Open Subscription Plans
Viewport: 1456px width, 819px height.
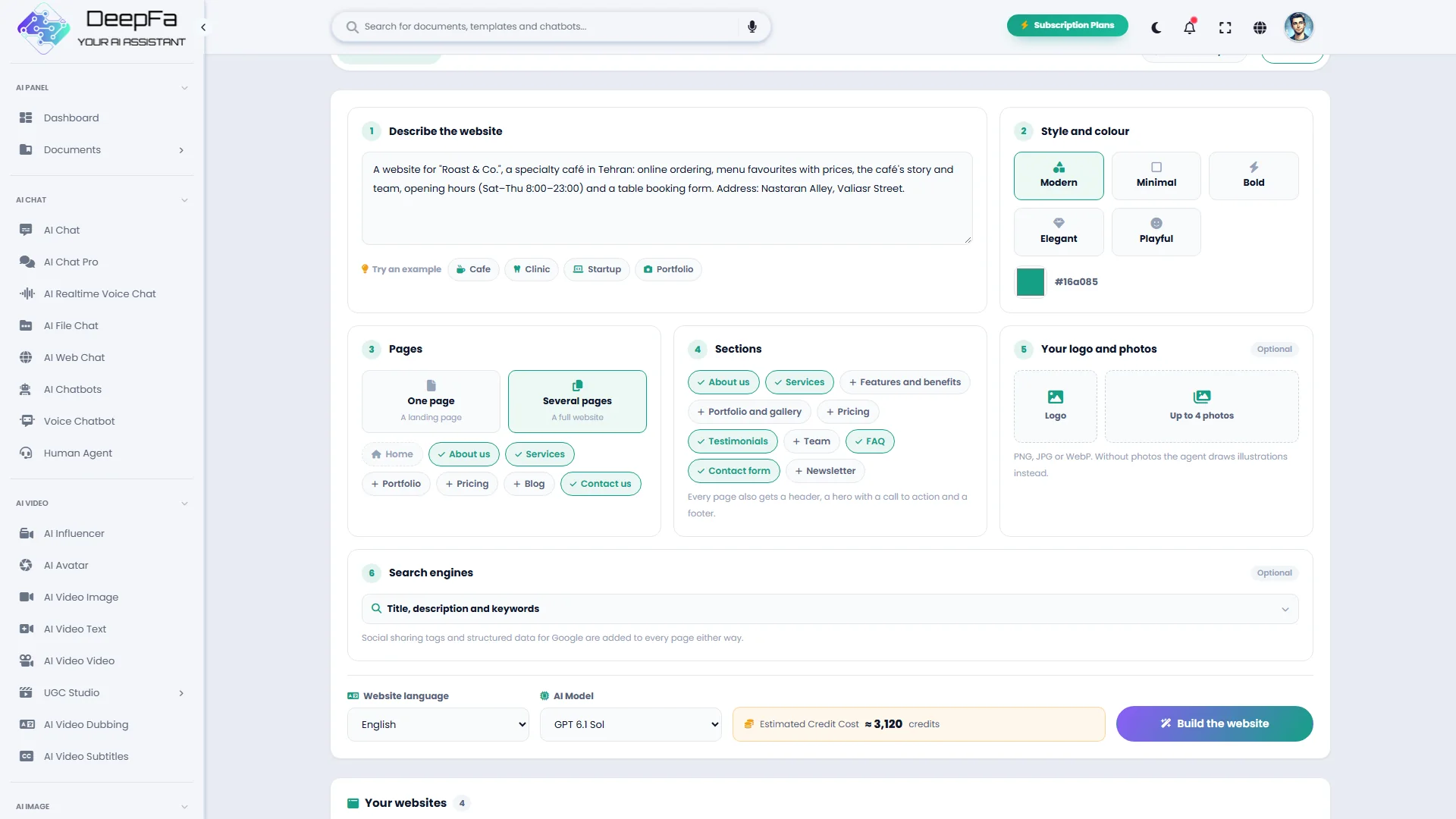(1067, 25)
